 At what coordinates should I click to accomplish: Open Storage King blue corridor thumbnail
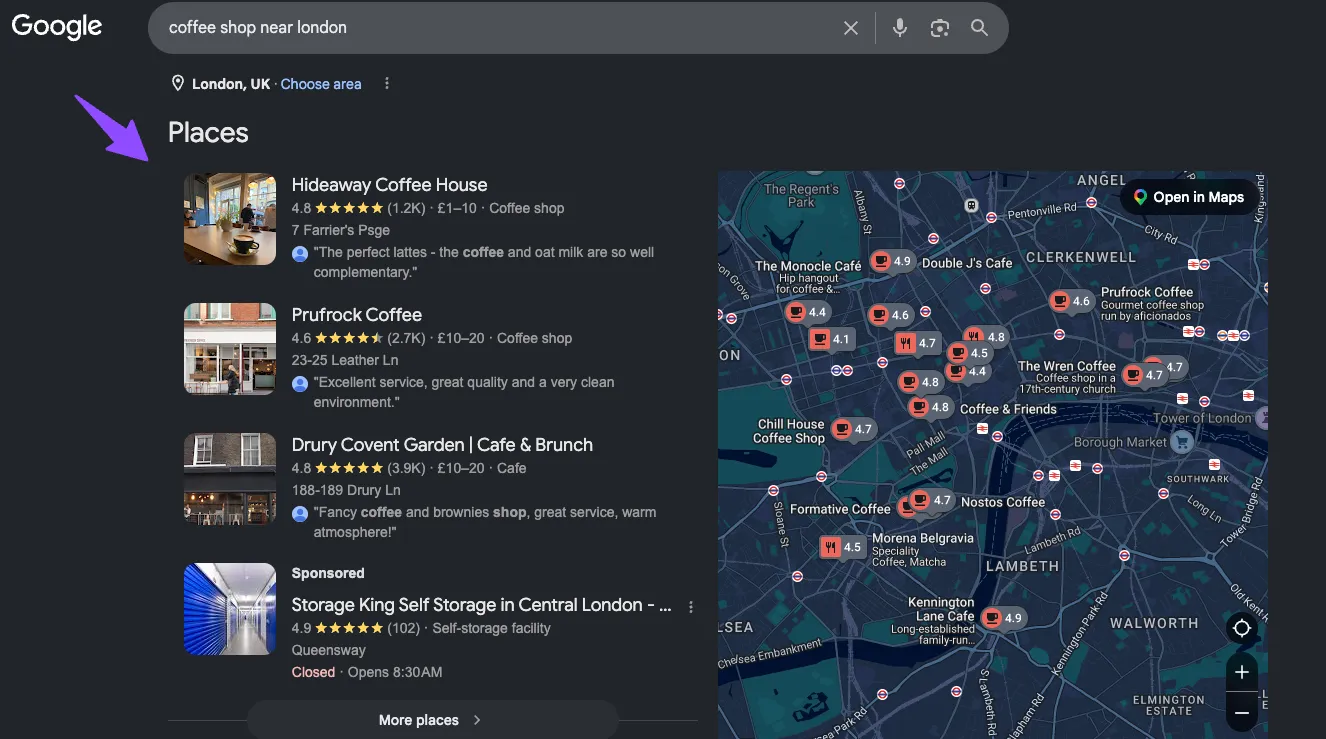(230, 609)
